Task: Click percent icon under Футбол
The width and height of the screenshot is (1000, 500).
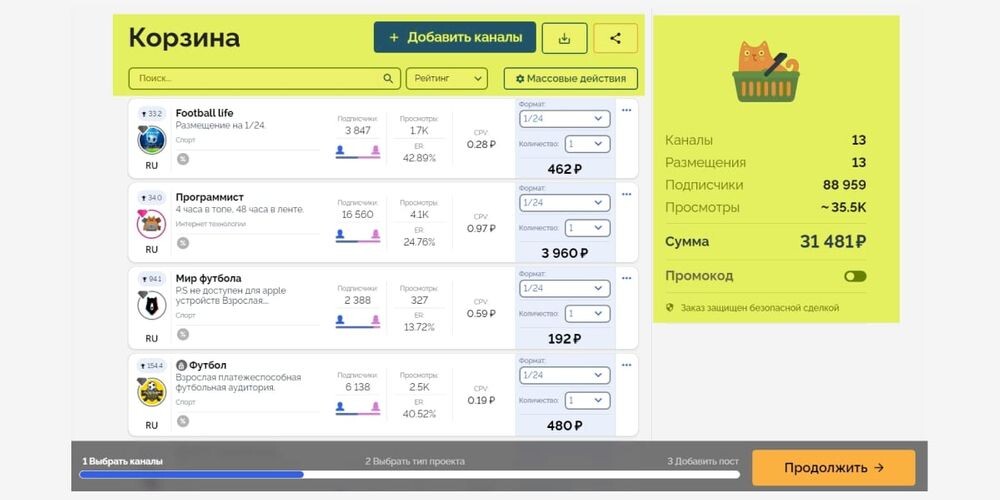Action: pos(182,421)
